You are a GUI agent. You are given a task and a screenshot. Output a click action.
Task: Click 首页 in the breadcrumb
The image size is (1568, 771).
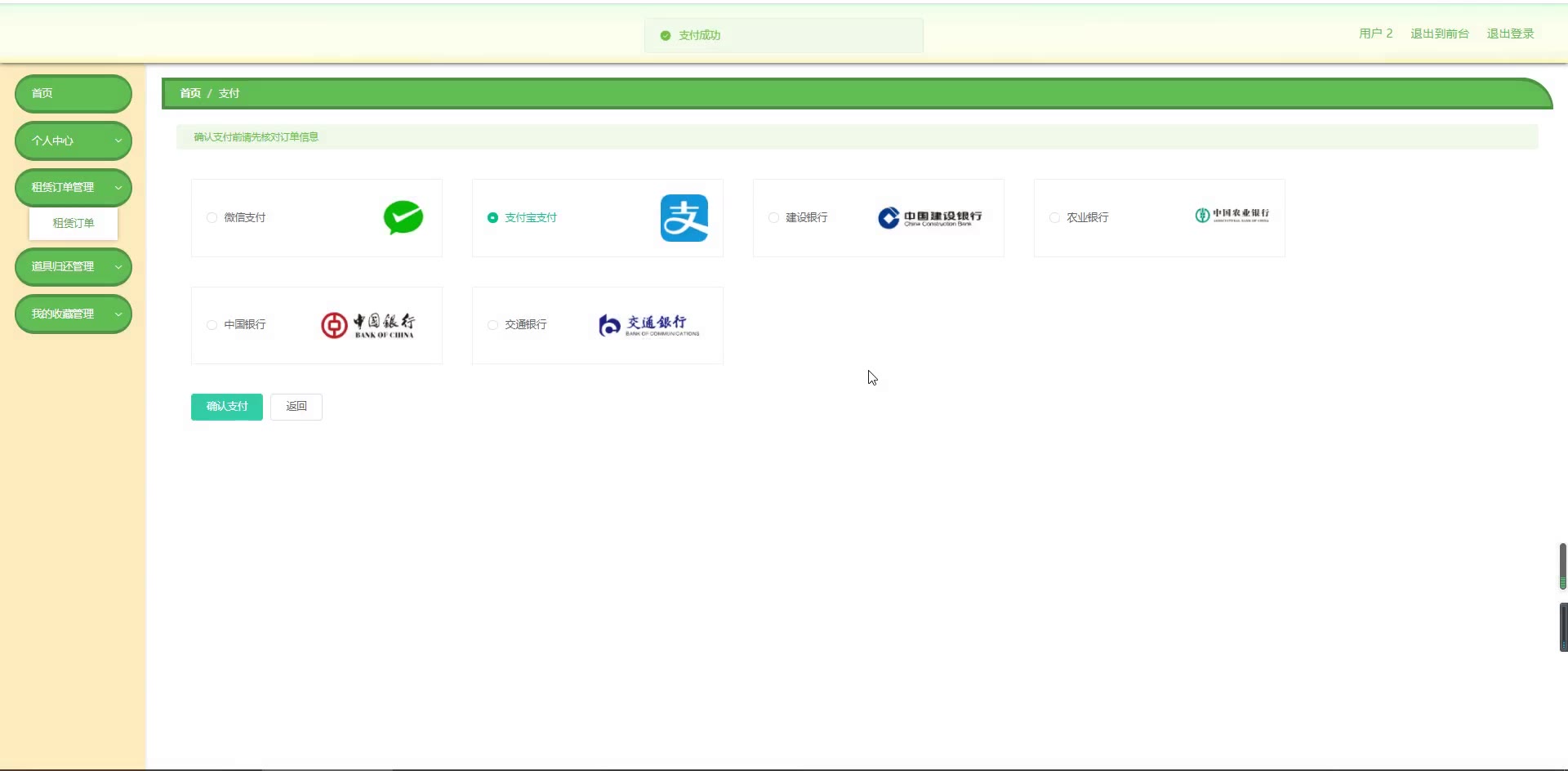tap(190, 93)
